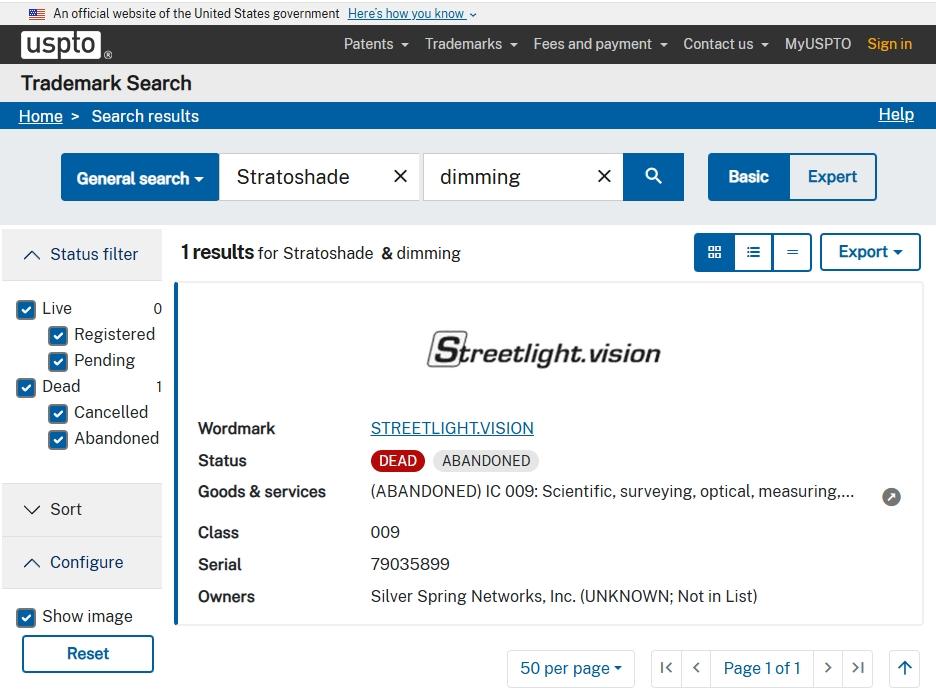Go to previous page of results

pos(696,668)
